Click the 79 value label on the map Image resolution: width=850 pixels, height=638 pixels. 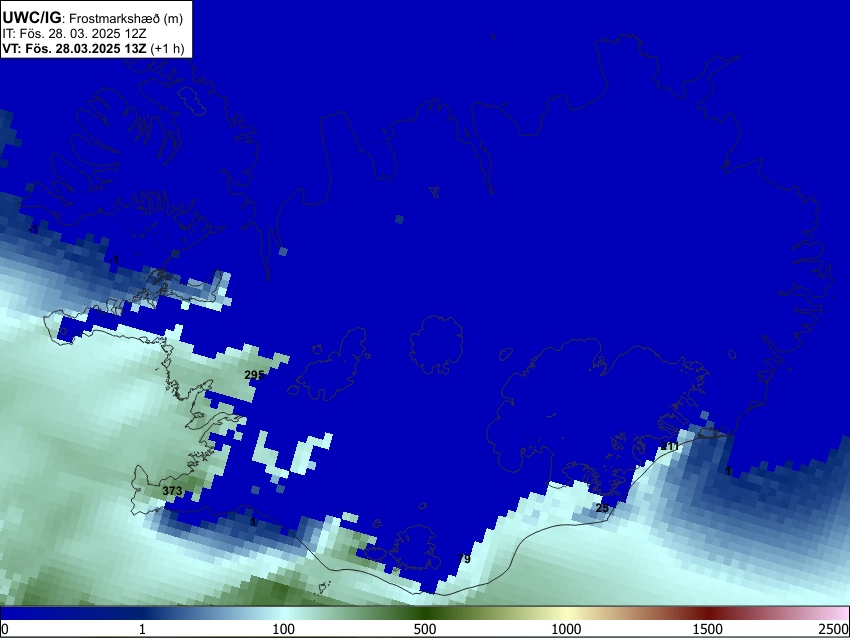[x=464, y=559]
